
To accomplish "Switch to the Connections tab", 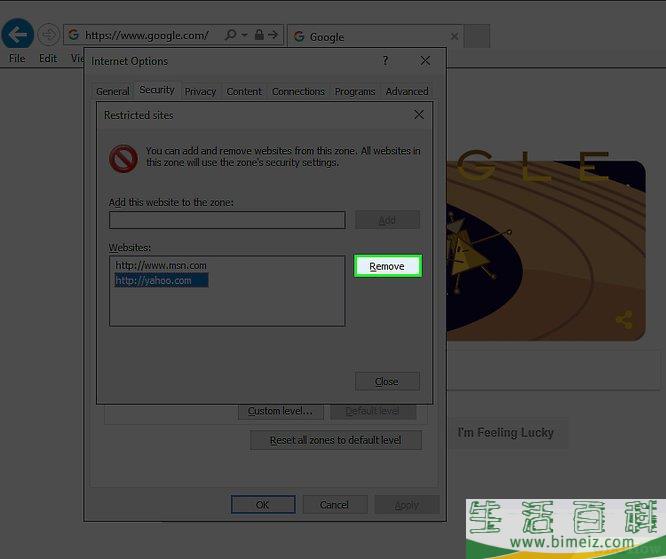I will point(298,91).
